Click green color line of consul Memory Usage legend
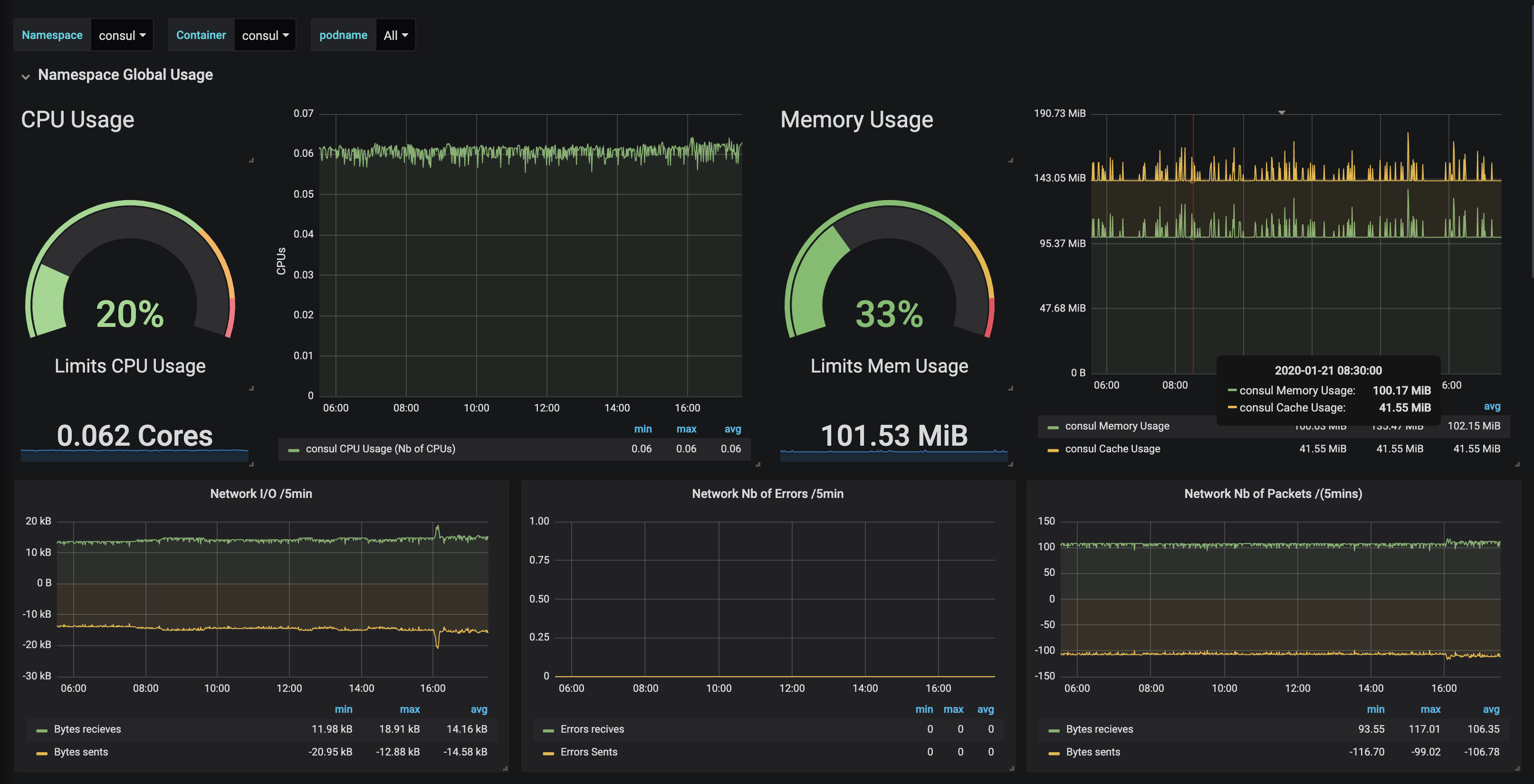1534x784 pixels. coord(1053,428)
